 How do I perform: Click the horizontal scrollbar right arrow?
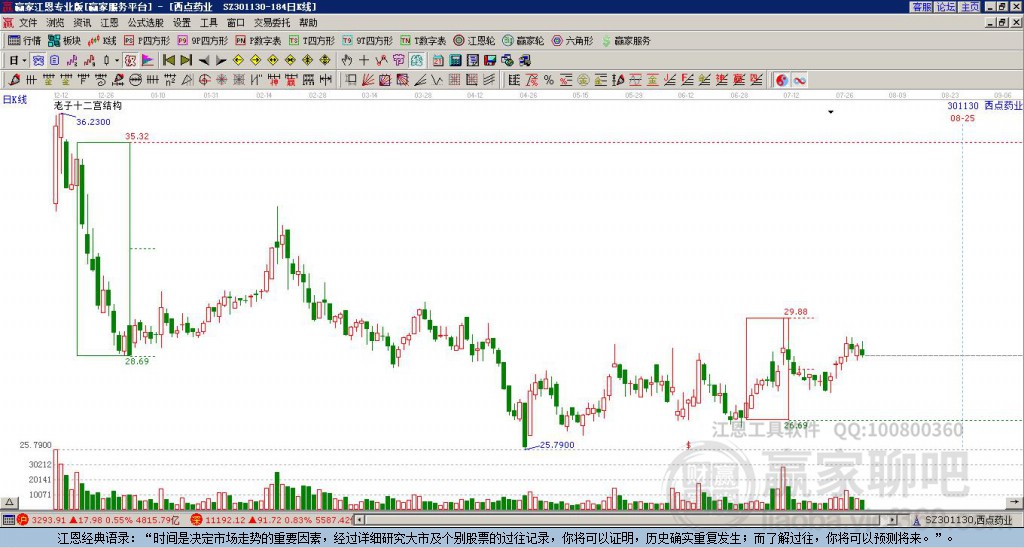(893, 520)
